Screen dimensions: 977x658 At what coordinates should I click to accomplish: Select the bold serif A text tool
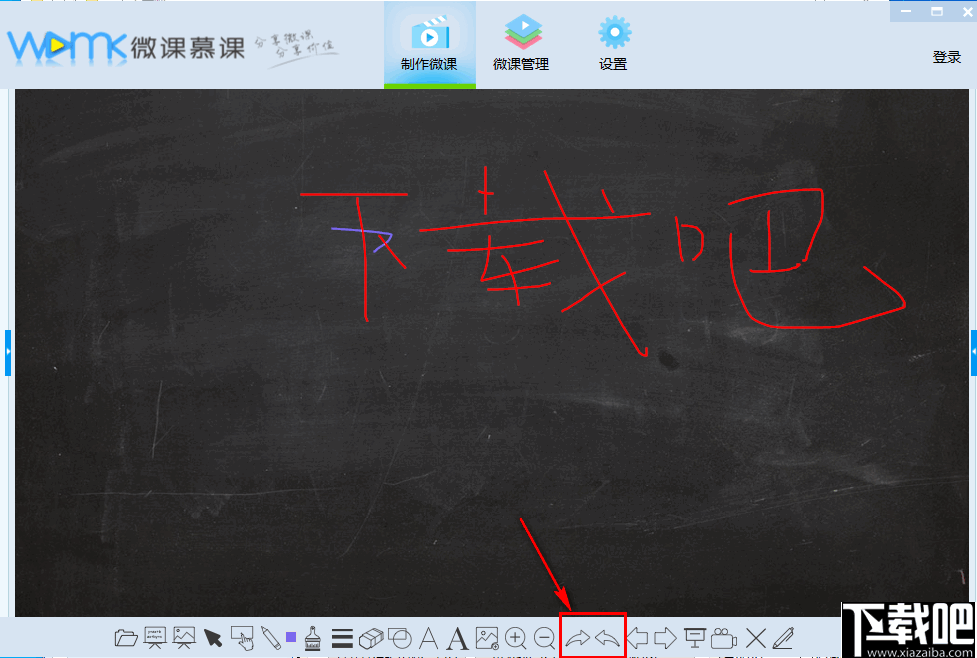click(457, 638)
